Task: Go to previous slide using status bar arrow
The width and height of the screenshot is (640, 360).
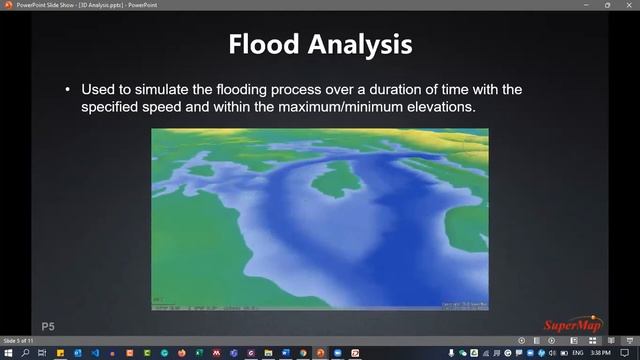Action: click(x=521, y=340)
